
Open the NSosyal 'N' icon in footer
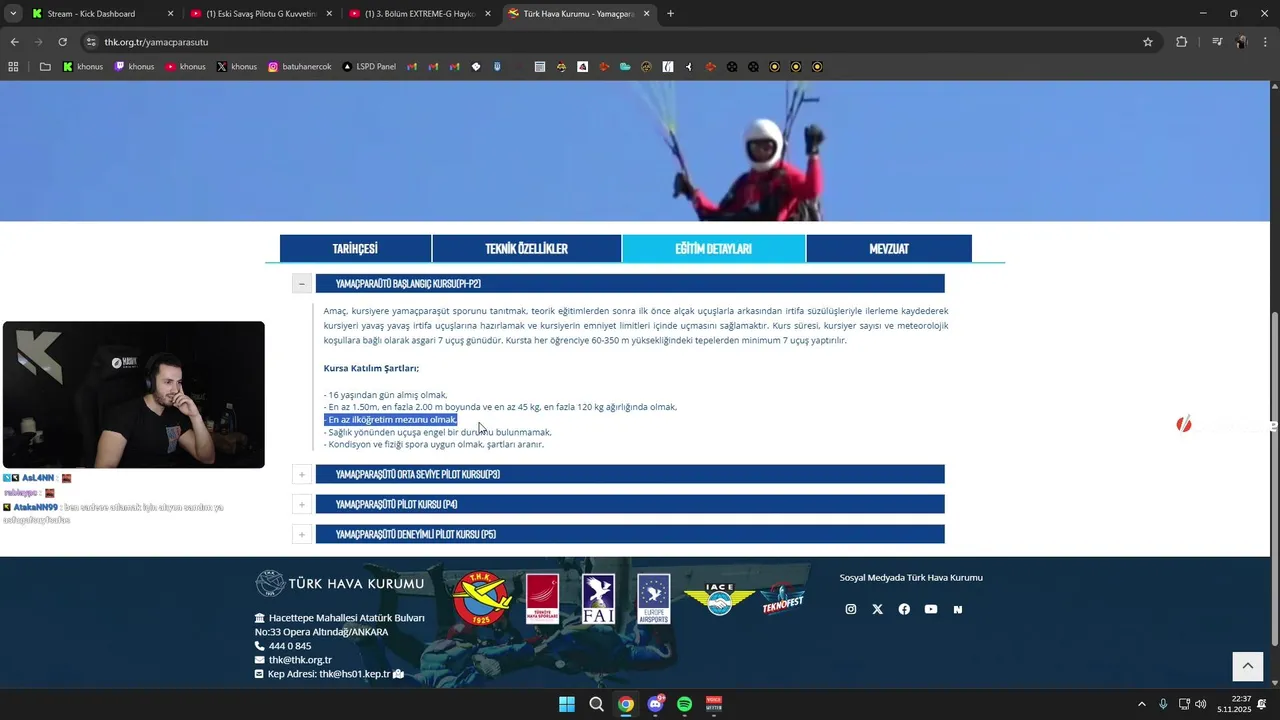point(958,609)
